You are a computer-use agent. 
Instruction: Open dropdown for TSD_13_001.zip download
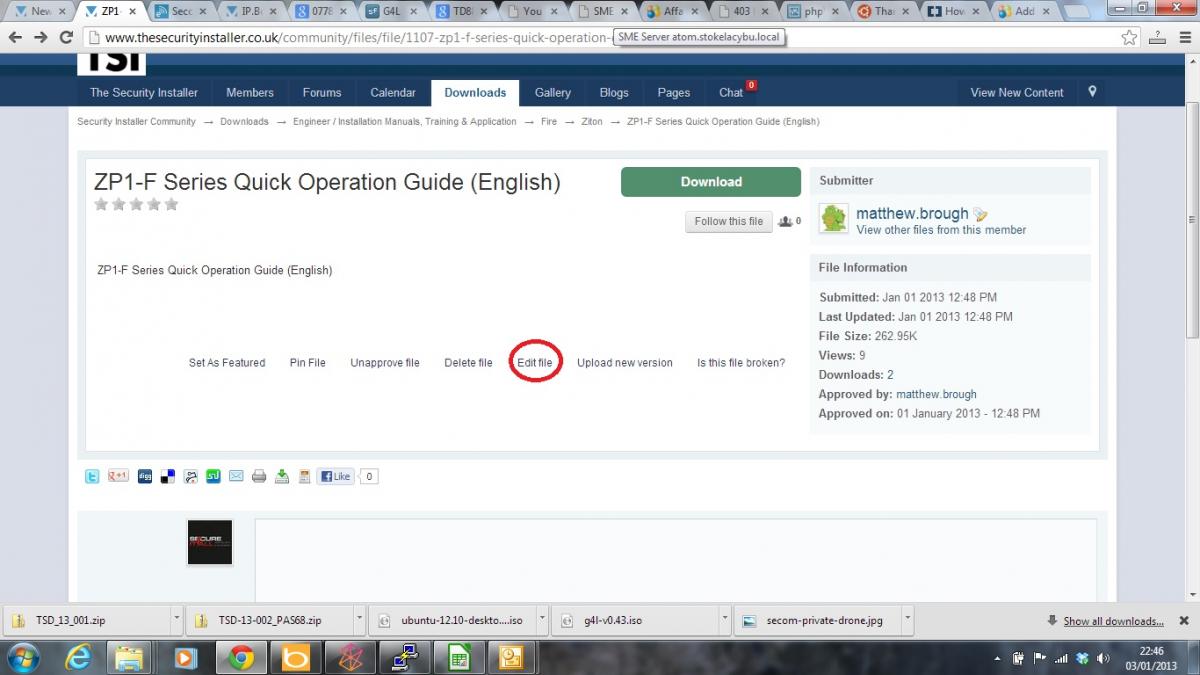point(177,620)
